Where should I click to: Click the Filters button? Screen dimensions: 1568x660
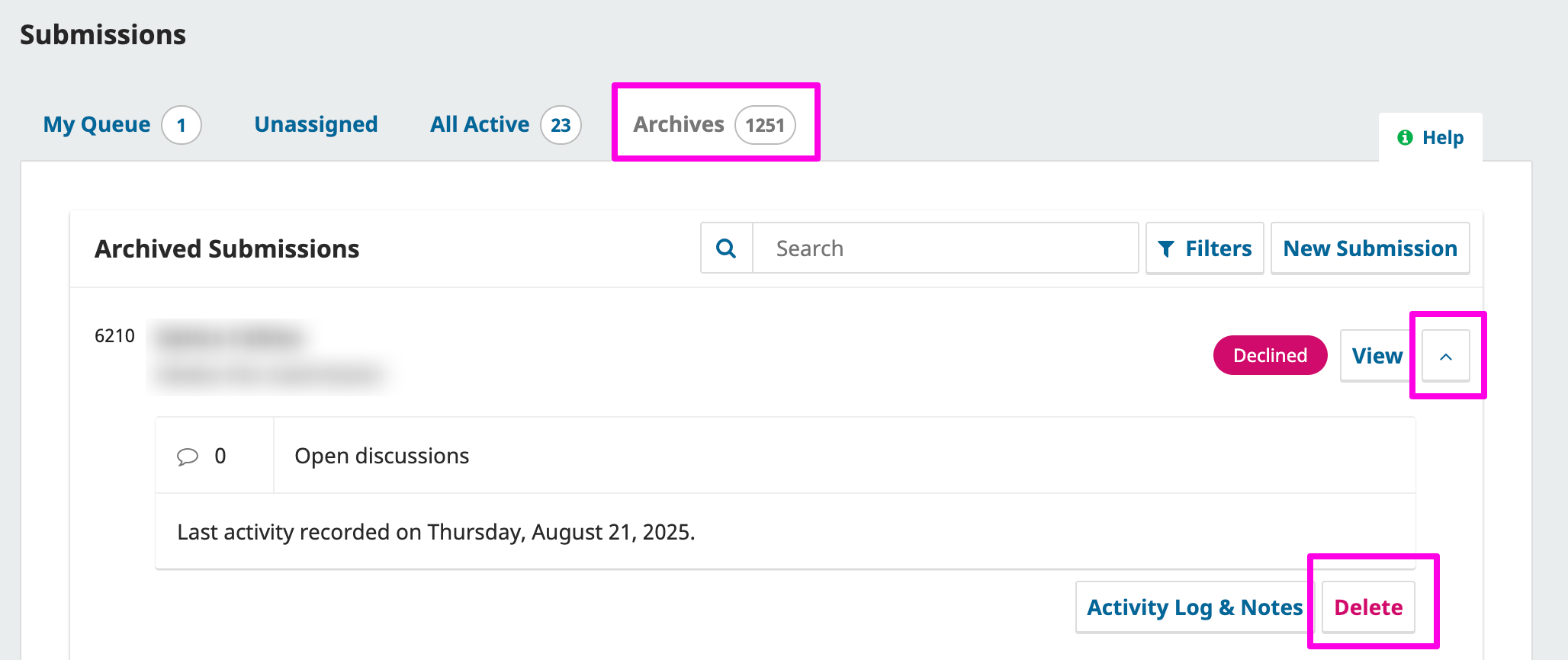point(1204,248)
